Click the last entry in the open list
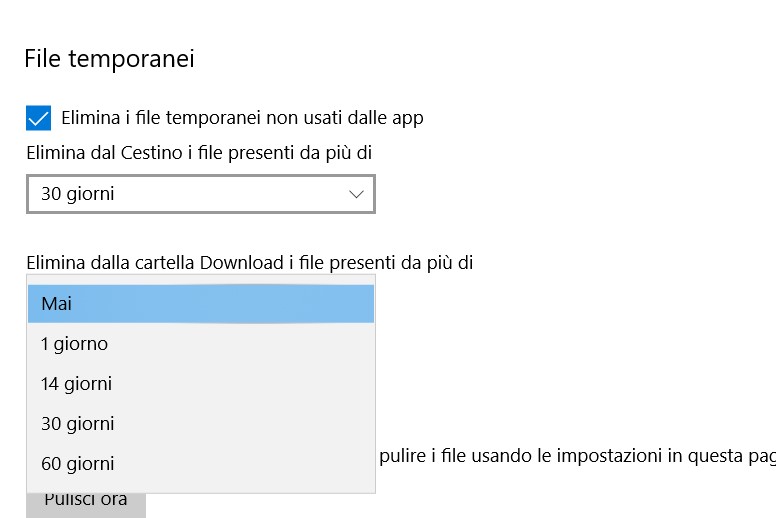 click(x=200, y=463)
